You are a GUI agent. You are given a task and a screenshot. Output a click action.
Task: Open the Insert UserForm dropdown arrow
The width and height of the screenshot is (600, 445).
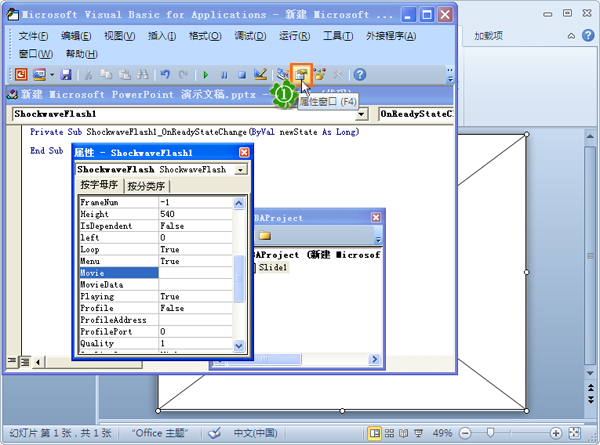click(52, 74)
